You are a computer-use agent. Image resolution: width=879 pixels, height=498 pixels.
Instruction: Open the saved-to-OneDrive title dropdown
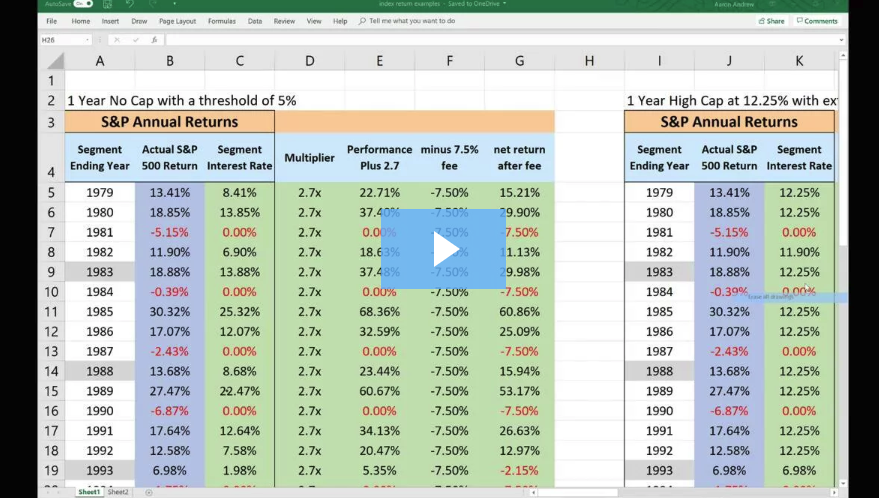coord(505,4)
